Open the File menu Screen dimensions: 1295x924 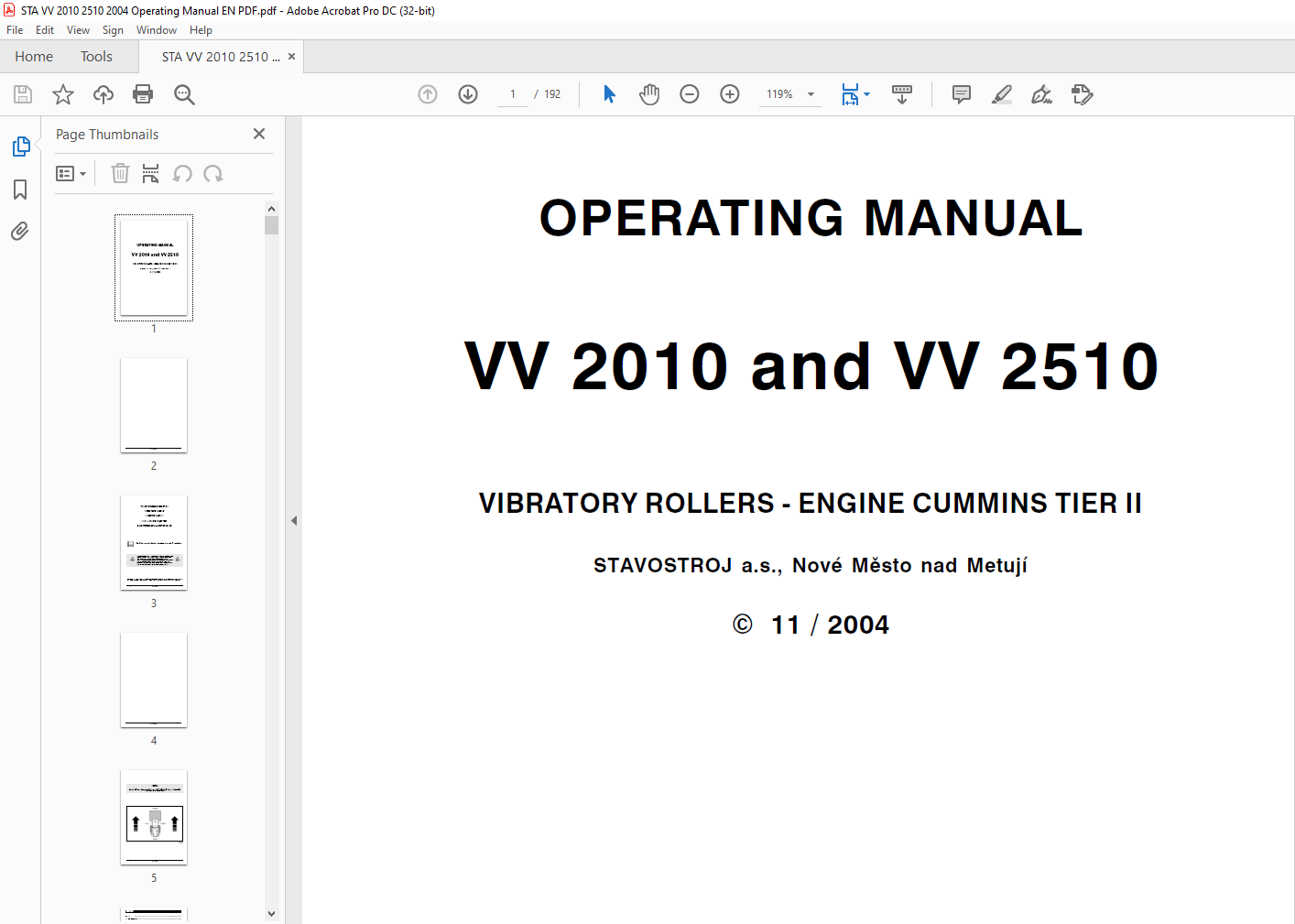pyautogui.click(x=15, y=30)
